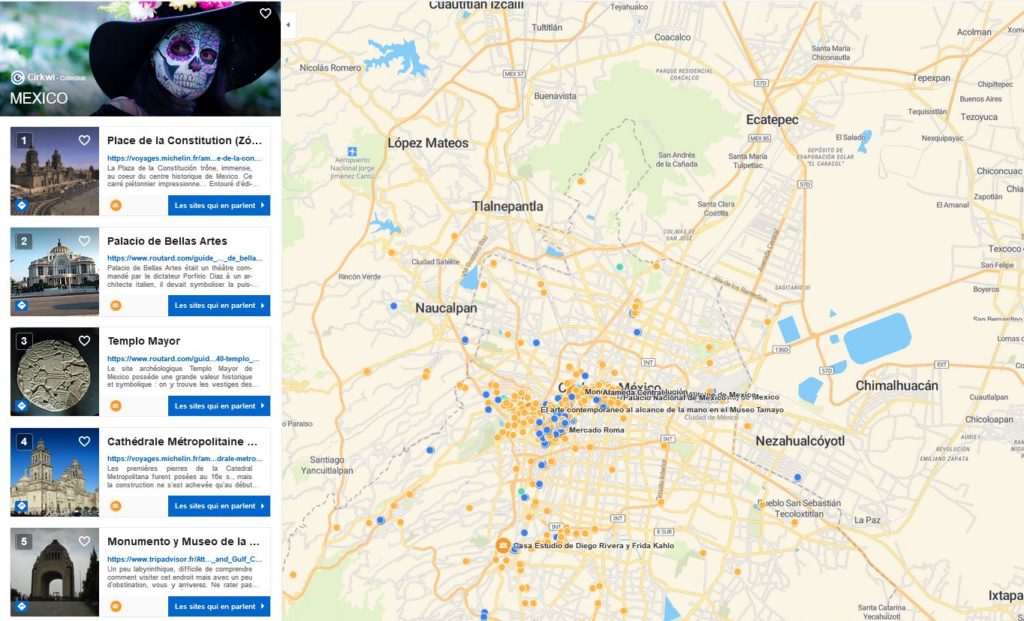Open the routard.com link under Palacio de Bellas Artes
The height and width of the screenshot is (621, 1024).
click(185, 259)
